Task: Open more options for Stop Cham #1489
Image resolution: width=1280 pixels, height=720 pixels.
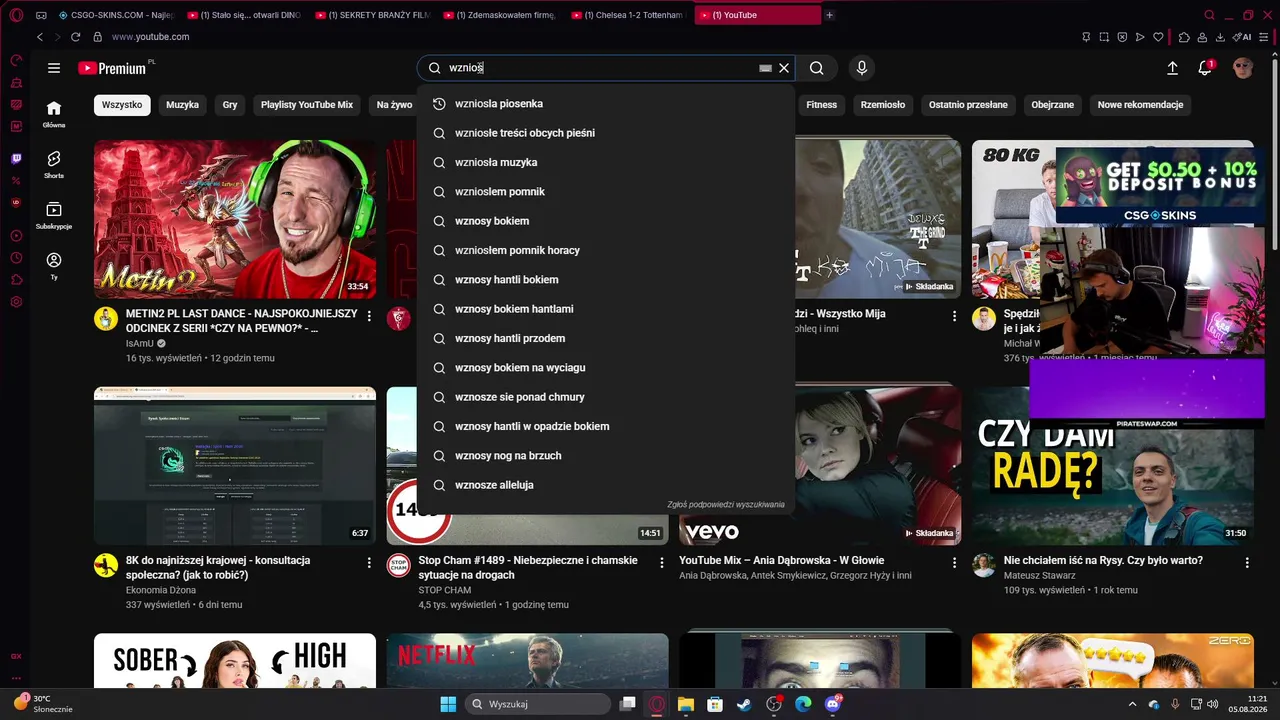Action: click(661, 563)
